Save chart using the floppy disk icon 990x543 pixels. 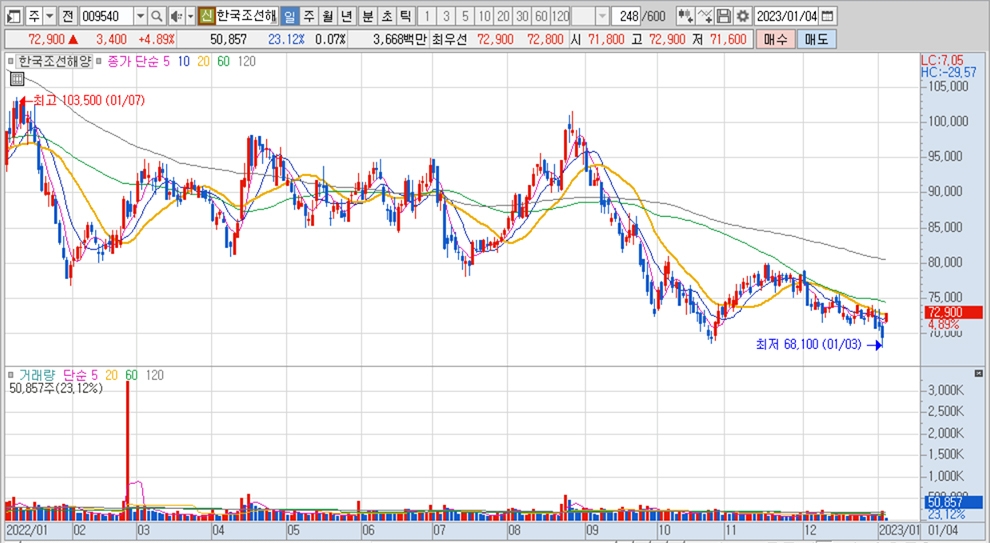724,16
